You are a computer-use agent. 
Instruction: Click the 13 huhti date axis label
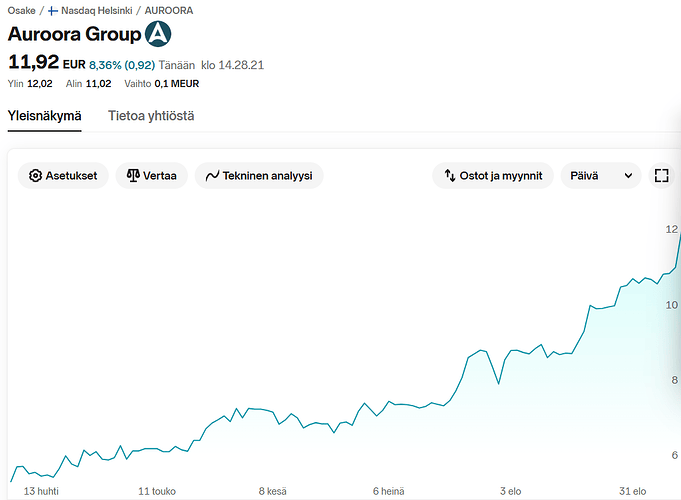pos(41,491)
